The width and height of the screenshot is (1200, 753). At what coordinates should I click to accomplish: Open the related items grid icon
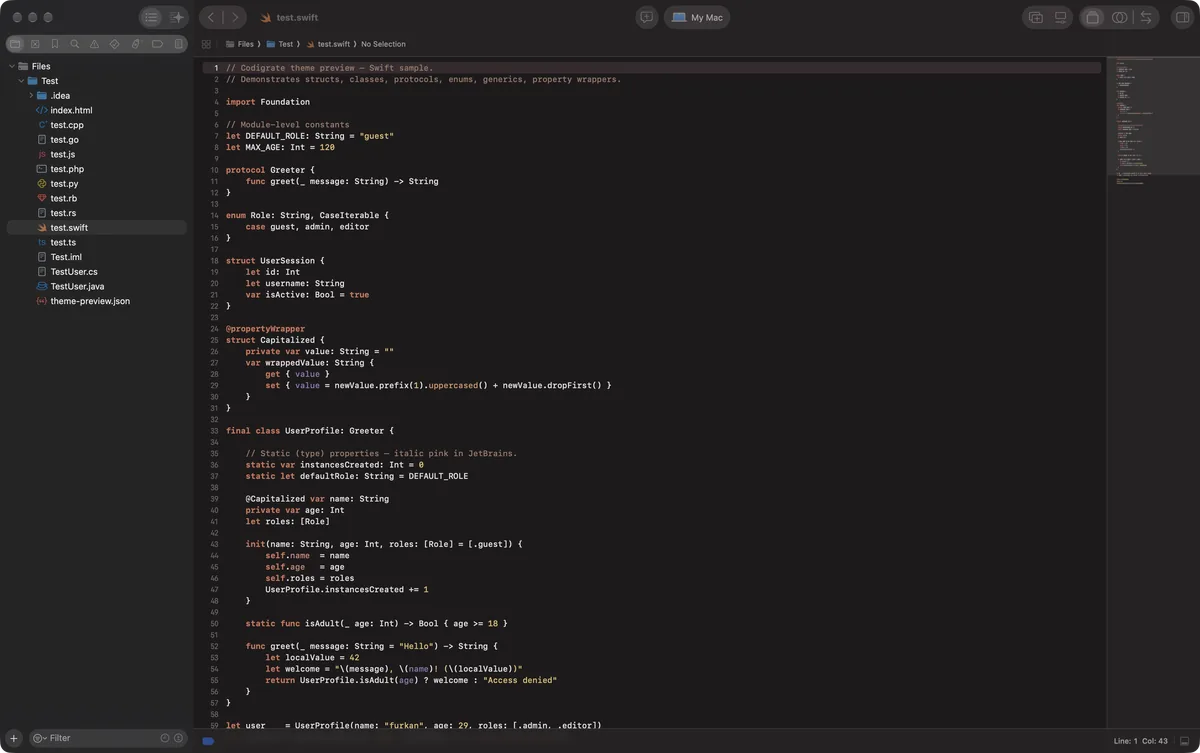coord(207,44)
